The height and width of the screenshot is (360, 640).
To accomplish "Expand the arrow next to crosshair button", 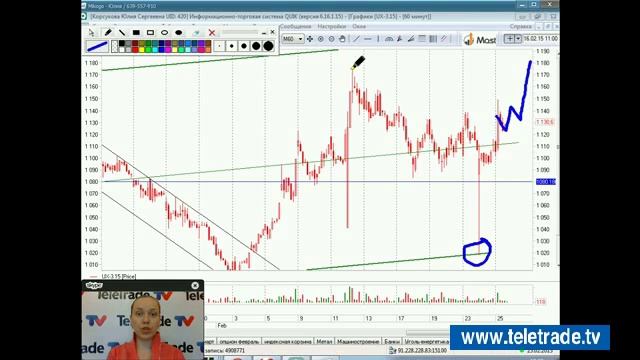I will click(x=518, y=39).
